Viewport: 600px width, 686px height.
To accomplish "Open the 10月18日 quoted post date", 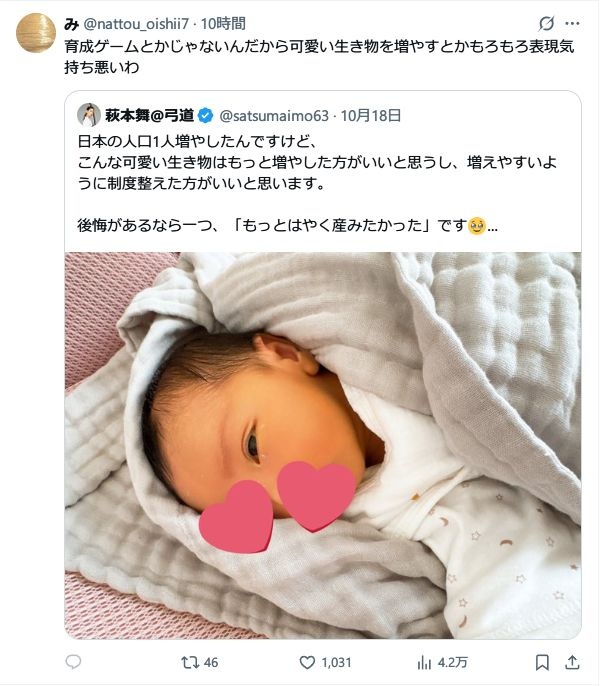I will point(371,116).
